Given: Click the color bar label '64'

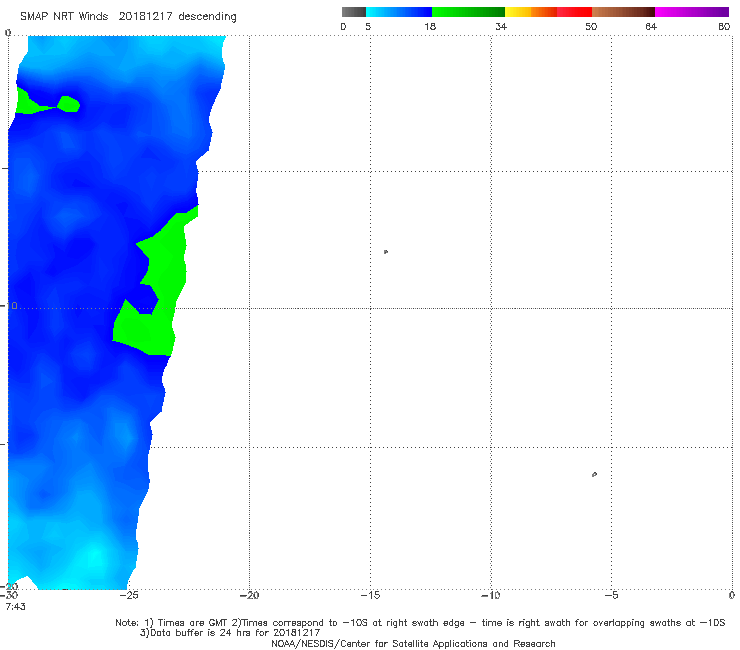Looking at the screenshot, I should coord(651,26).
